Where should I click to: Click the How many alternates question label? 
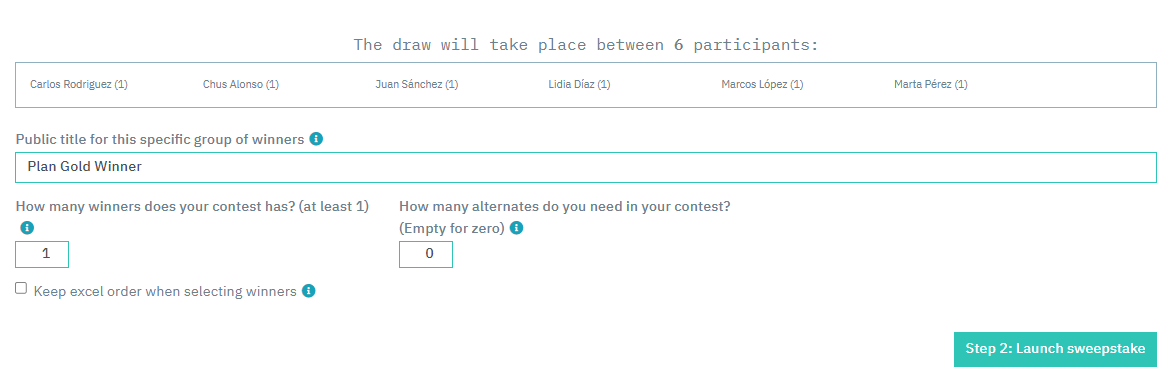point(565,217)
